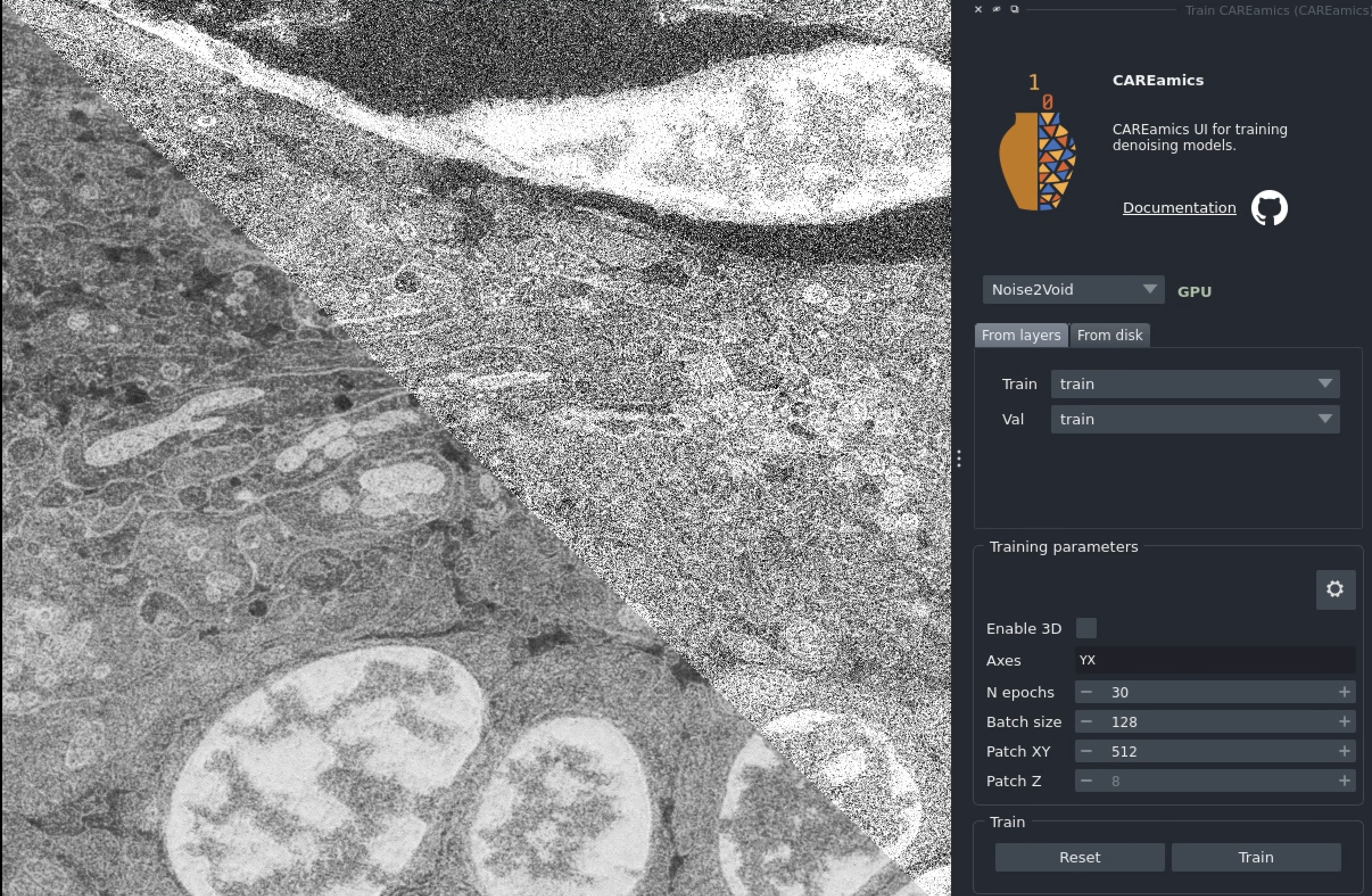Select the From layers tab
This screenshot has height=896, width=1372.
tap(1020, 335)
